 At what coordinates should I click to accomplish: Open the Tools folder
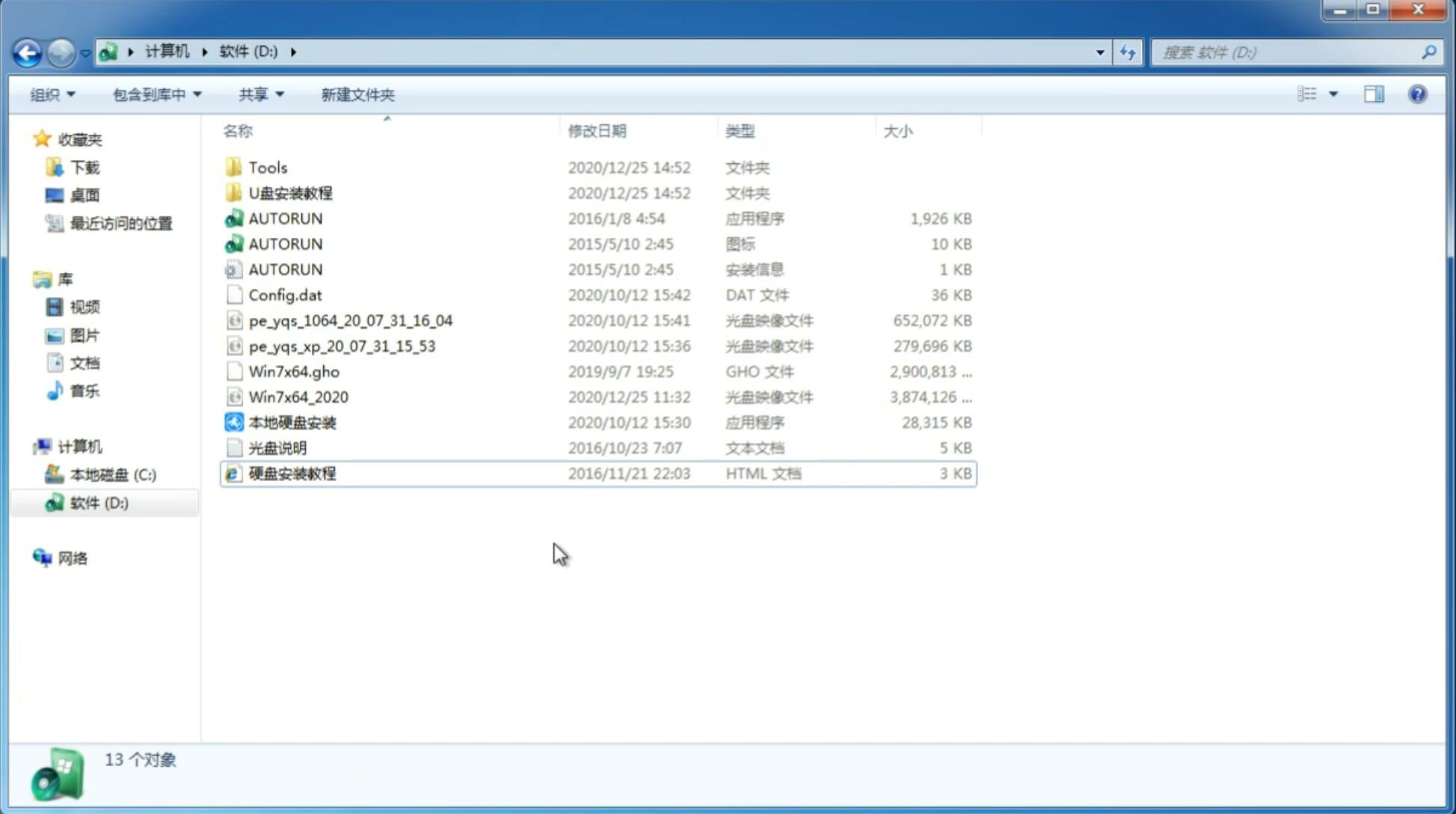pos(268,167)
